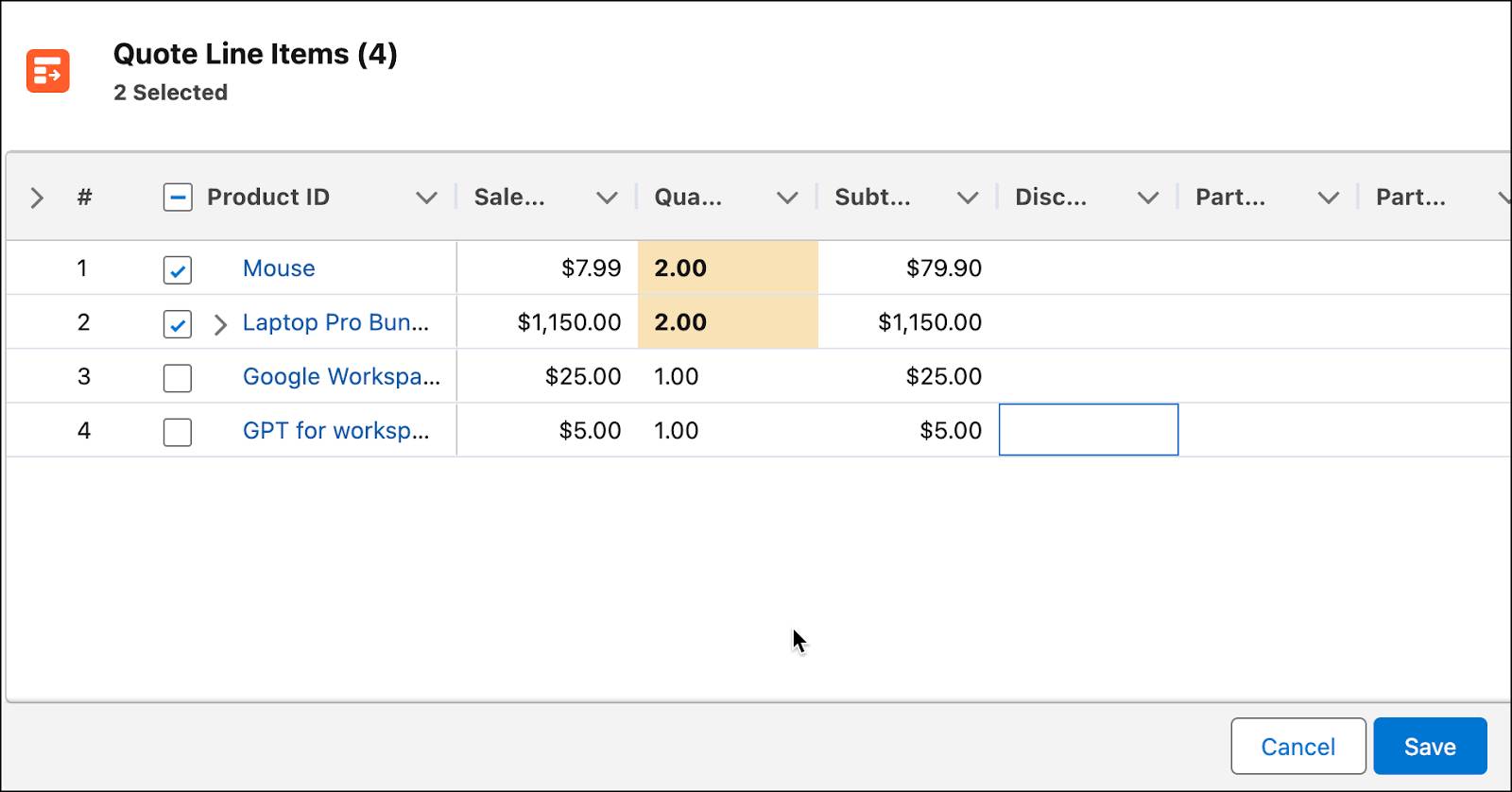
Task: Select the GPT for workspace checkbox
Action: pyautogui.click(x=178, y=432)
